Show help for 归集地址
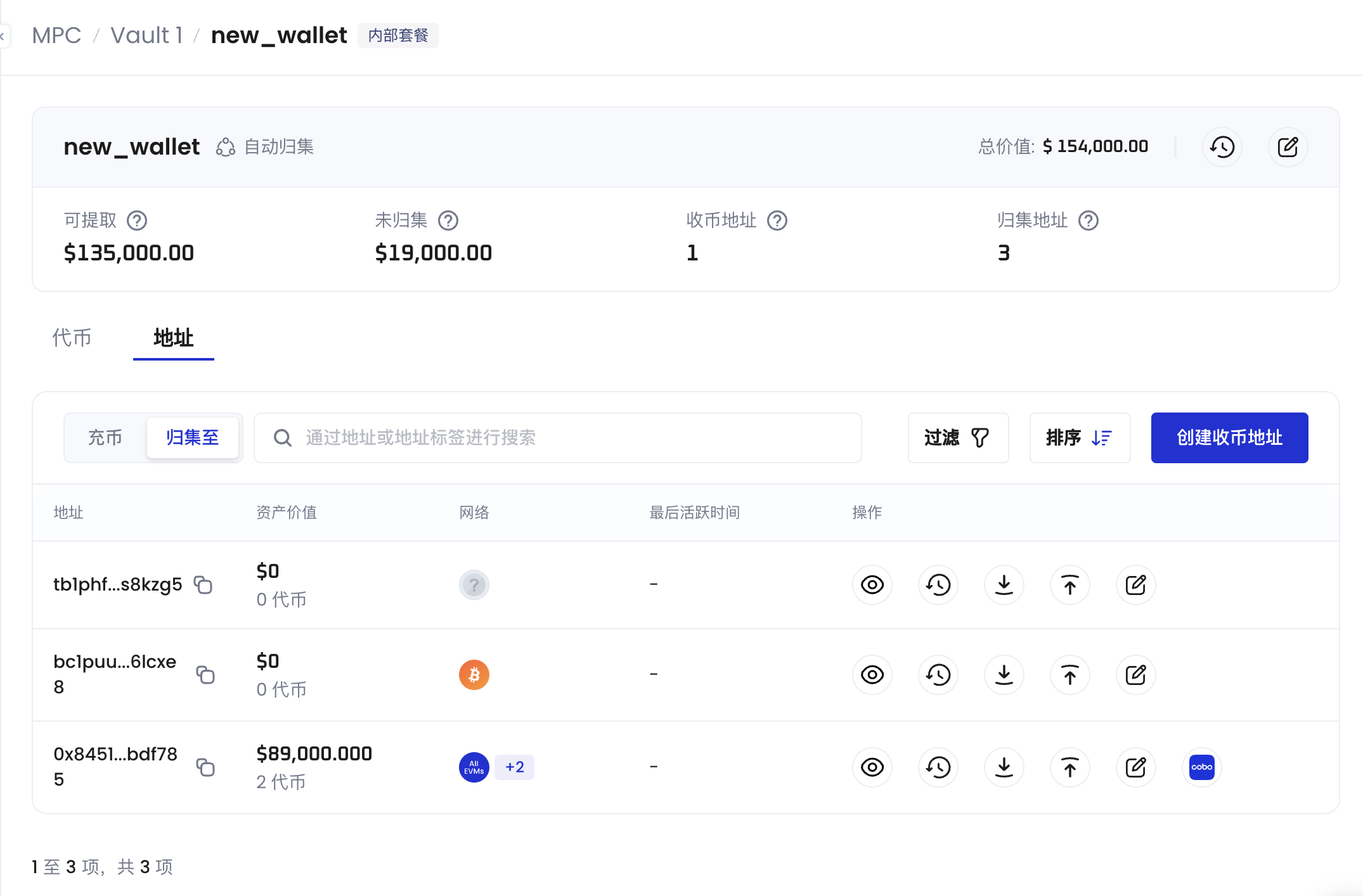 click(x=1088, y=221)
